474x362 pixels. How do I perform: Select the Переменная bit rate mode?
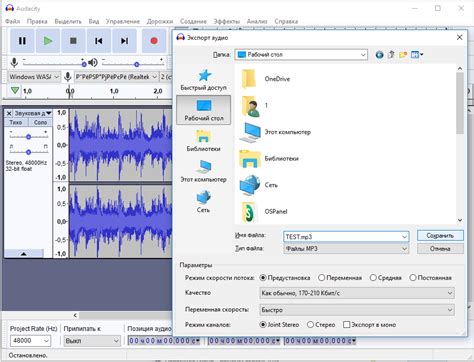340,278
